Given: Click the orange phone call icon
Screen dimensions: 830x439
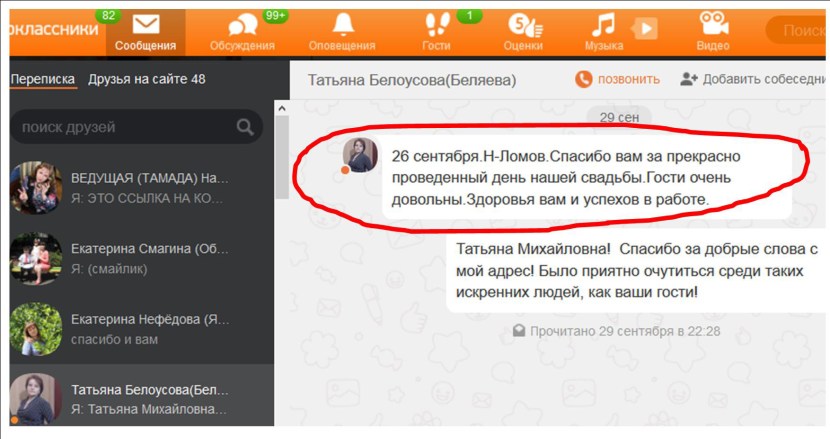Looking at the screenshot, I should (x=583, y=79).
